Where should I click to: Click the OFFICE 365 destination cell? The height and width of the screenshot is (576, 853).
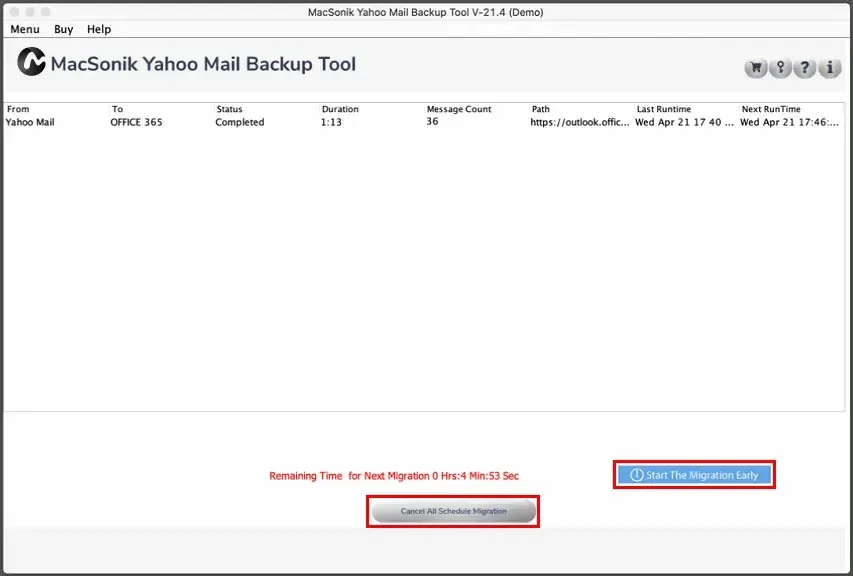pyautogui.click(x=136, y=122)
